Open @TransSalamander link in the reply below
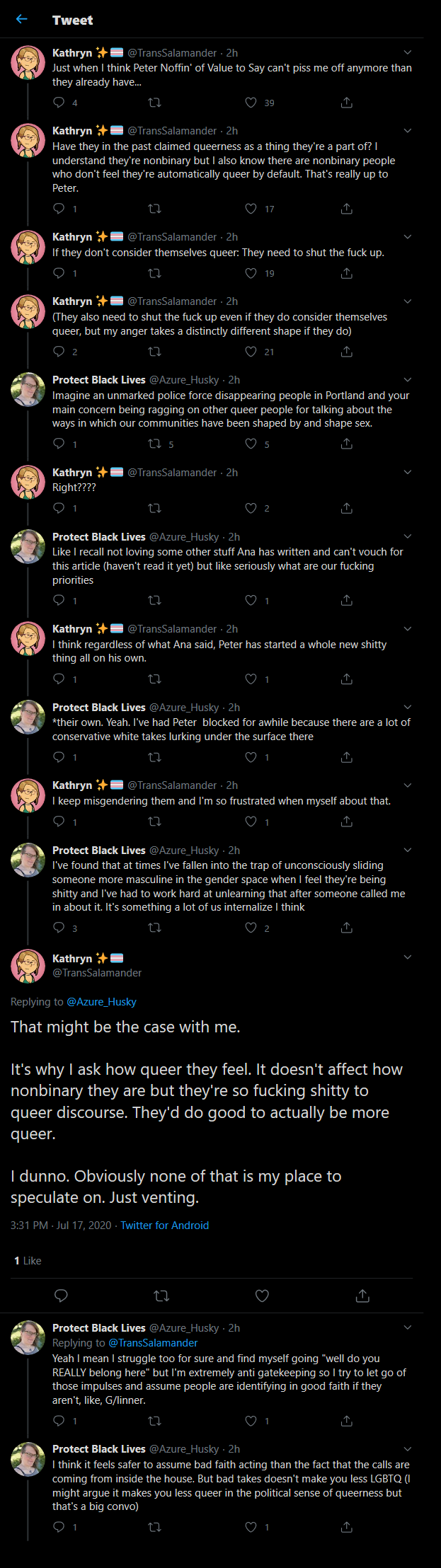 [153, 1343]
